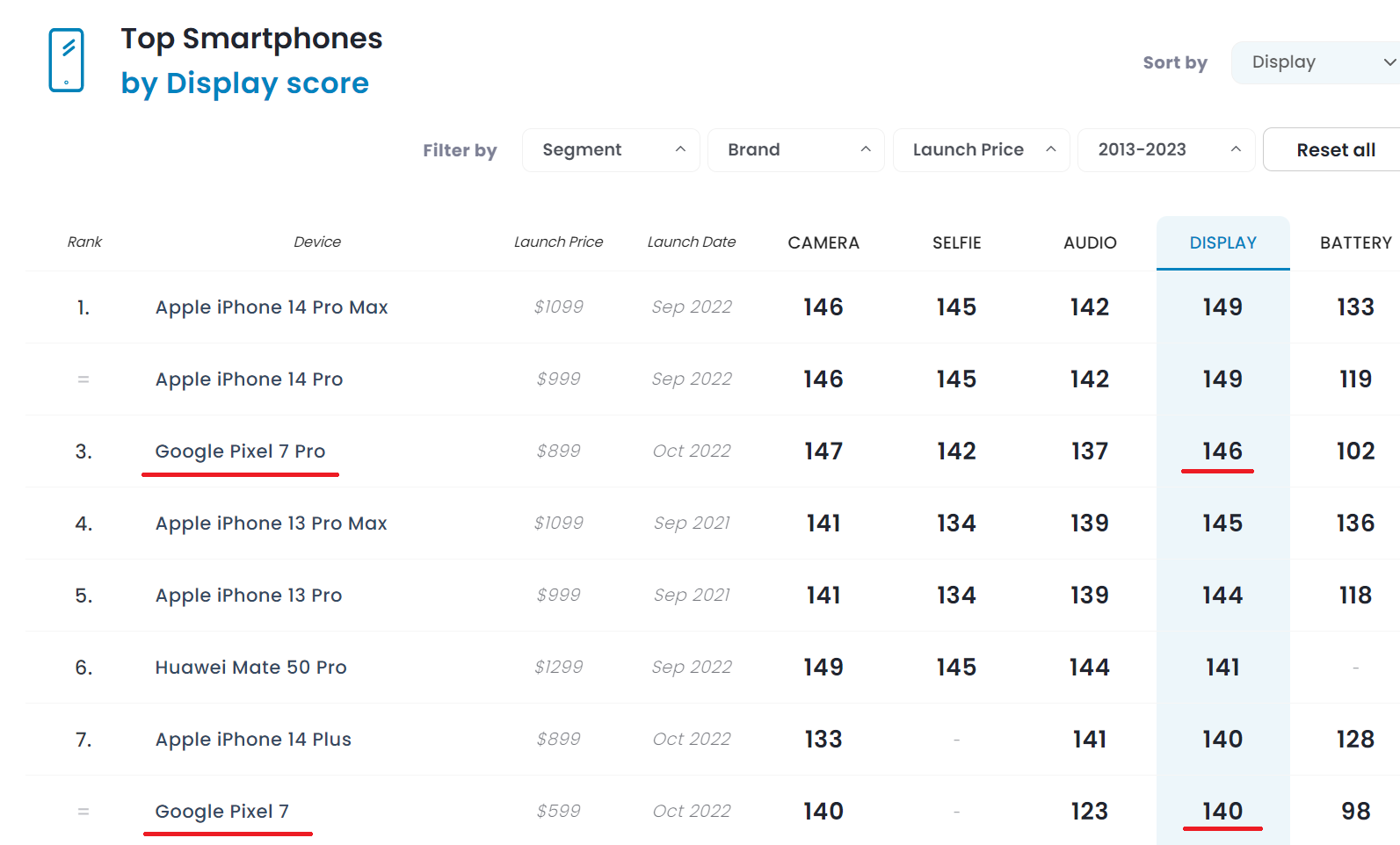Viewport: 1400px width, 845px height.
Task: Click the DISPLAY column header
Action: [x=1222, y=242]
